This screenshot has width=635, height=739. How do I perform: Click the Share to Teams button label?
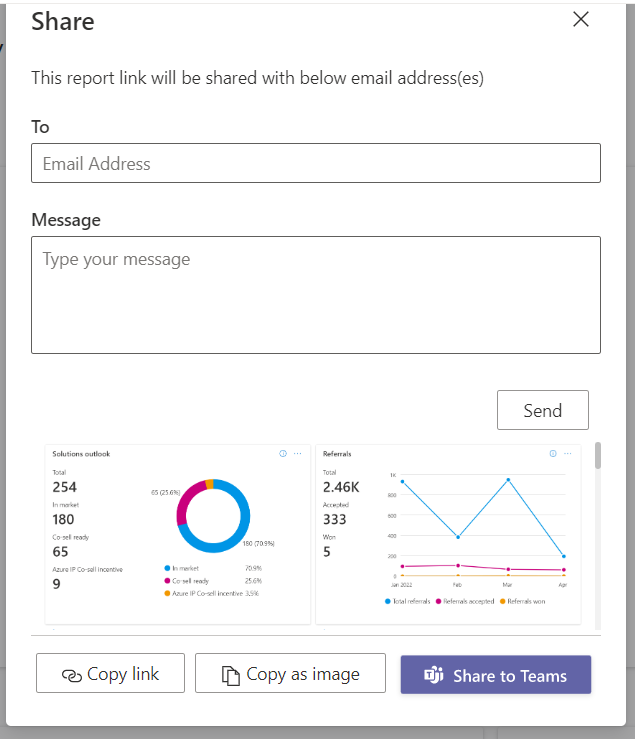[x=509, y=676]
